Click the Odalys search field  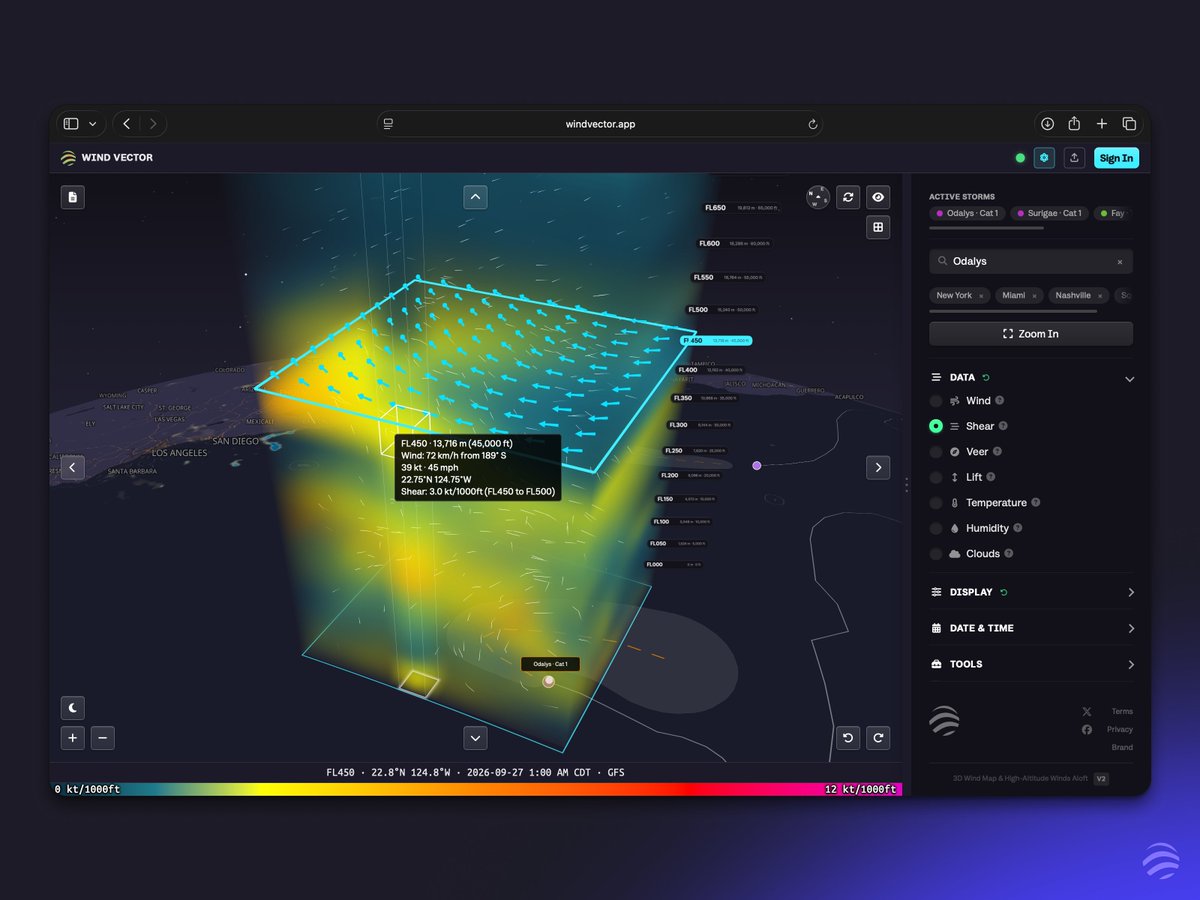pos(1031,261)
